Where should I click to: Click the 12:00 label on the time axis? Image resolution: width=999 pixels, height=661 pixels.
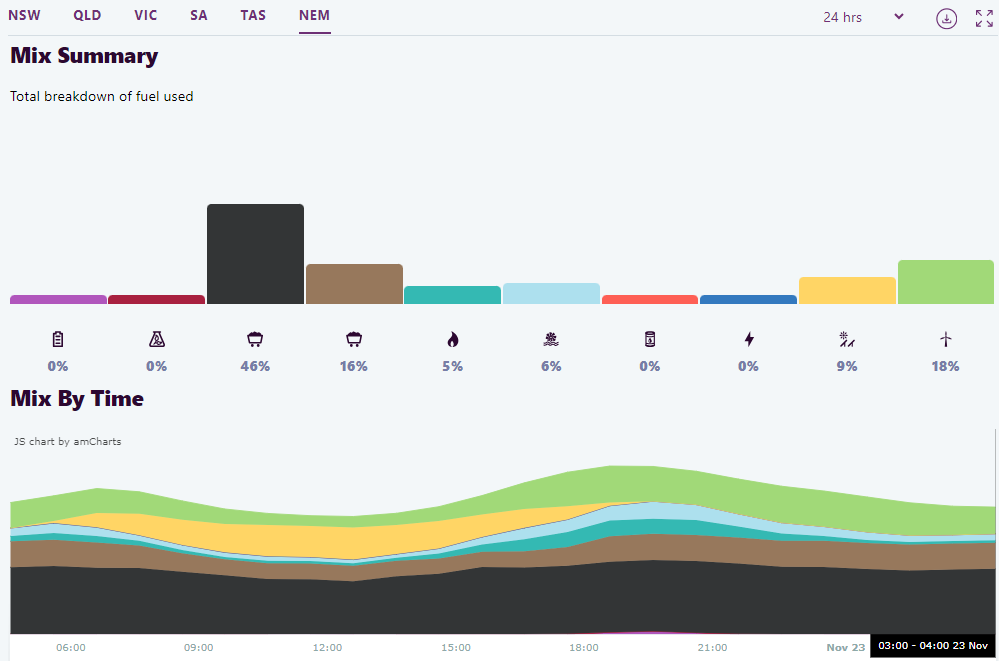[x=327, y=647]
